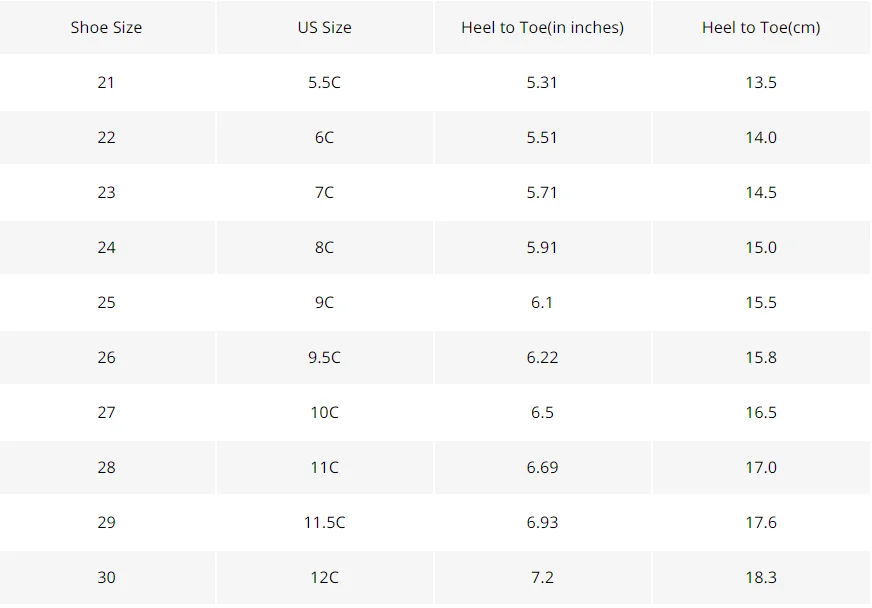The width and height of the screenshot is (872, 608).
Task: Select the 15.0 cm cell
Action: click(x=761, y=248)
